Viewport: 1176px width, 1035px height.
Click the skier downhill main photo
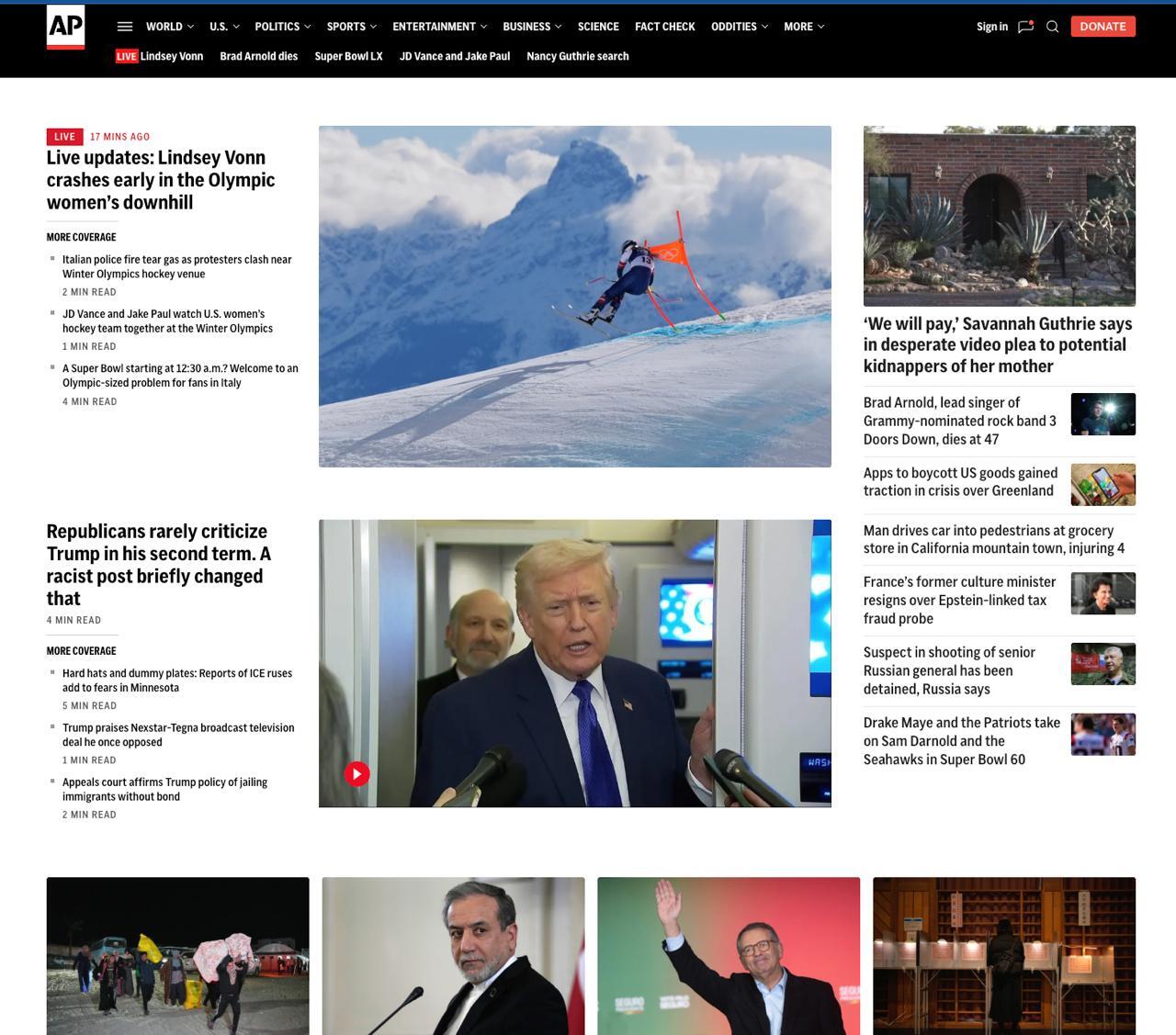click(x=574, y=296)
